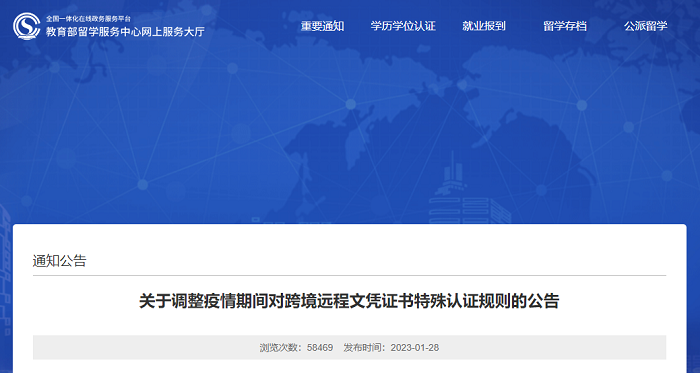Click the 全国一体化在线政务服务平台 tagline
700x373 pixels.
89,19
